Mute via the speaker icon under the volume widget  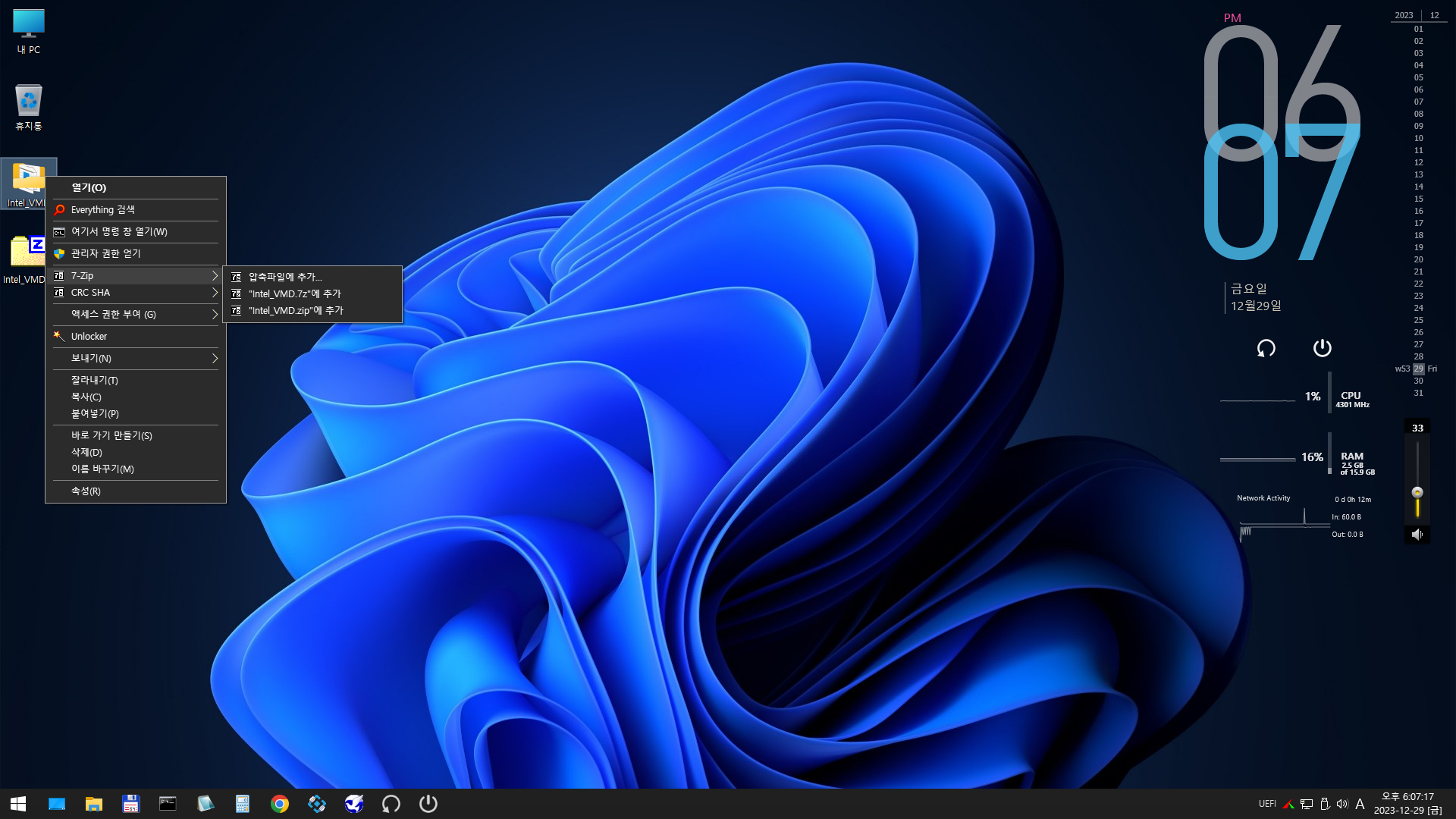1417,535
